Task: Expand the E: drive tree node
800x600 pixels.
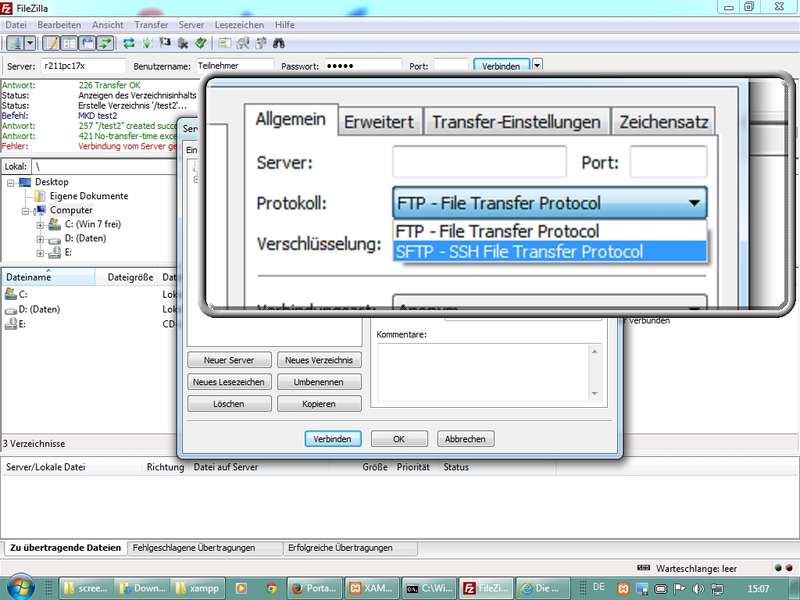Action: point(40,253)
